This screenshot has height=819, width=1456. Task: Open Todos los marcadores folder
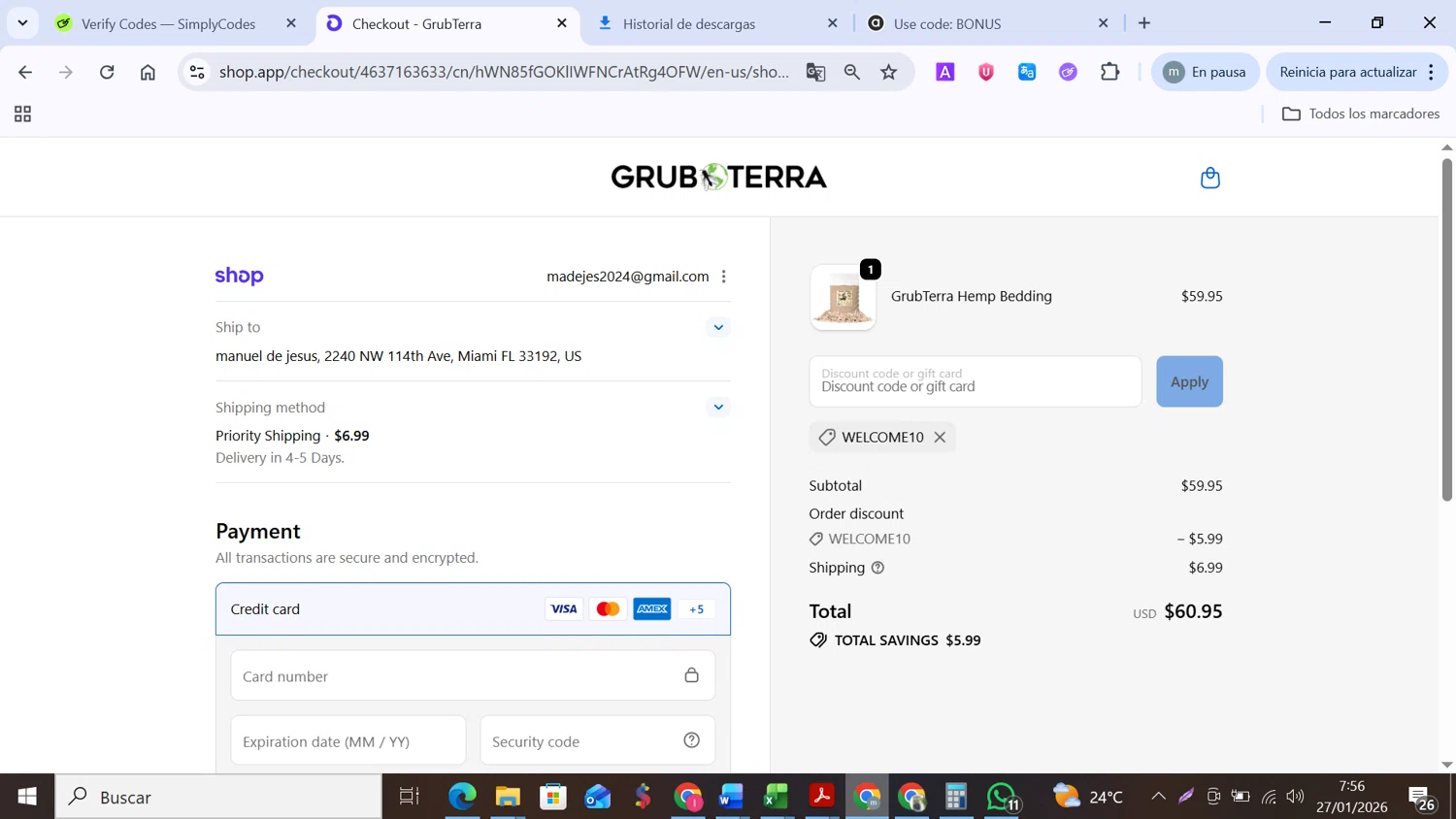tap(1361, 115)
